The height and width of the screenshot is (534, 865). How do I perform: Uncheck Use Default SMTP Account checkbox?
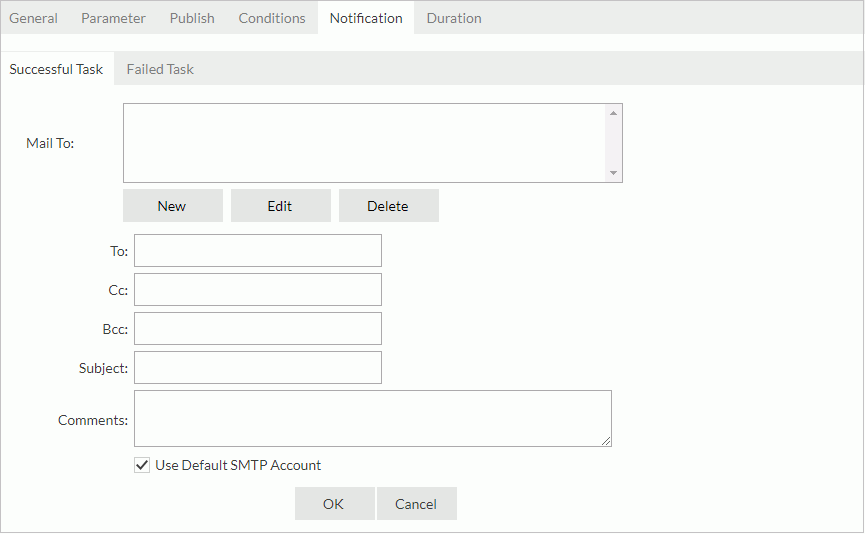[x=142, y=465]
